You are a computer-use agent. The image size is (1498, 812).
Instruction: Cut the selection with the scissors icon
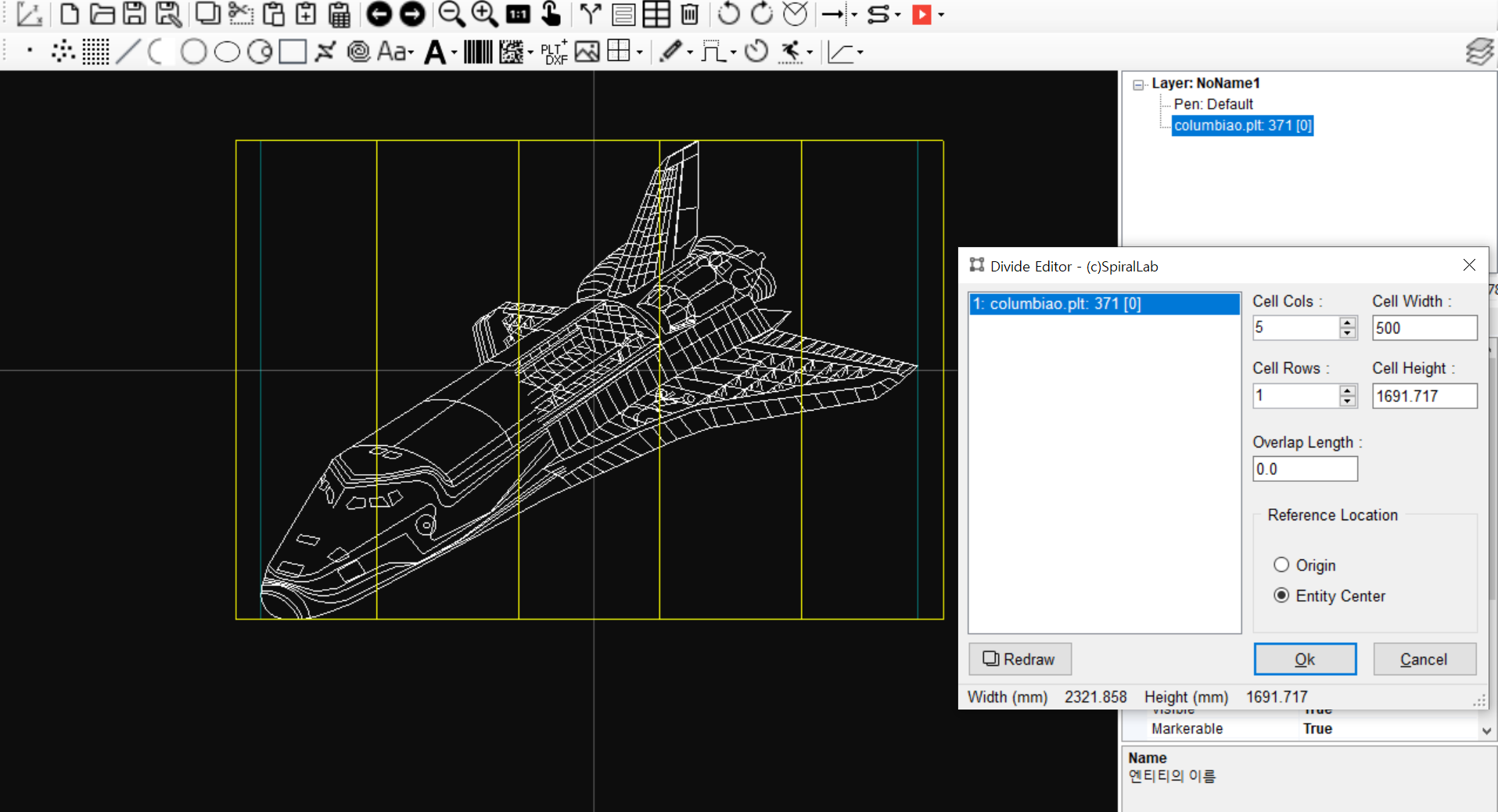(x=241, y=14)
